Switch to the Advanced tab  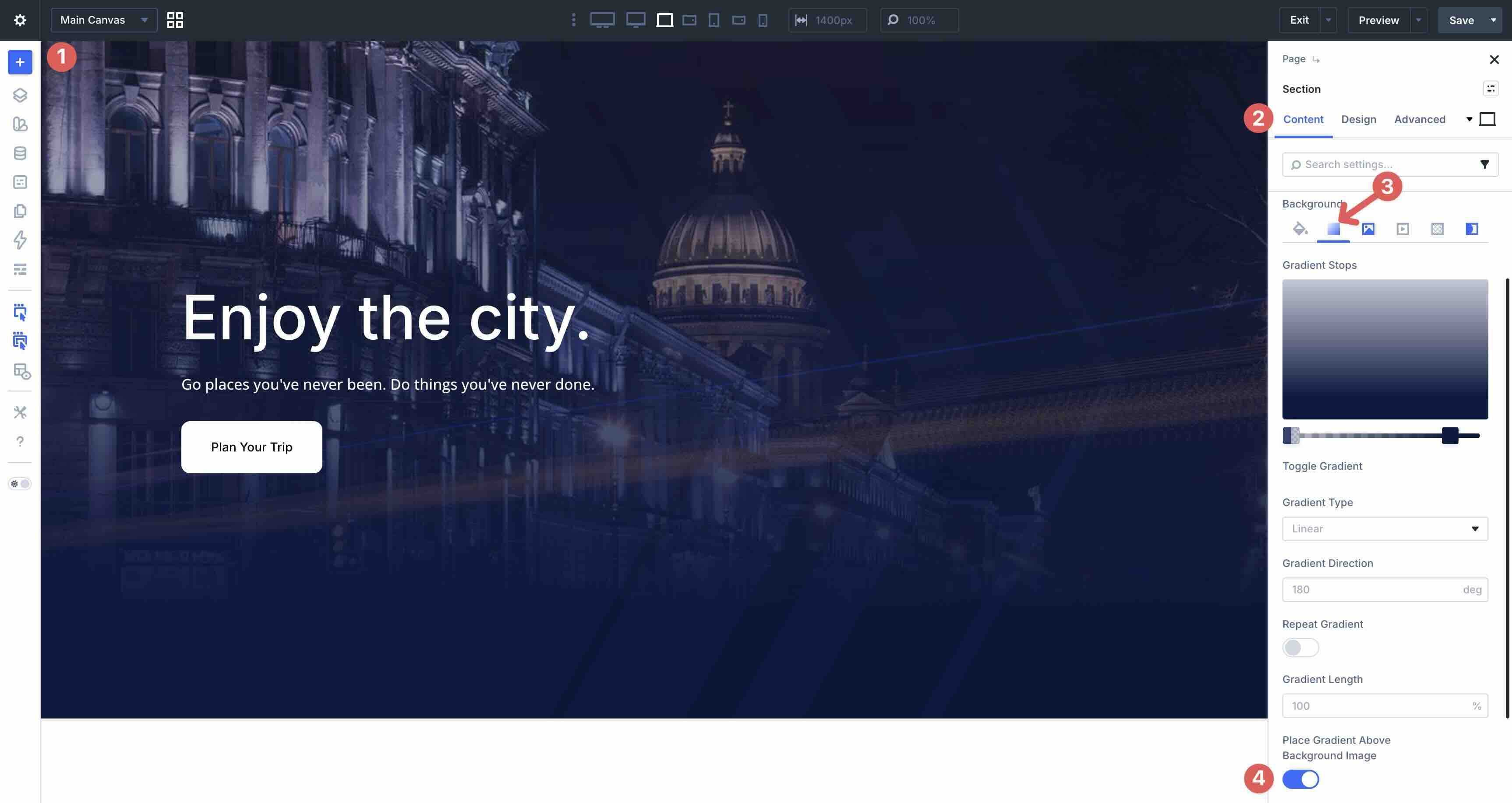pyautogui.click(x=1420, y=119)
